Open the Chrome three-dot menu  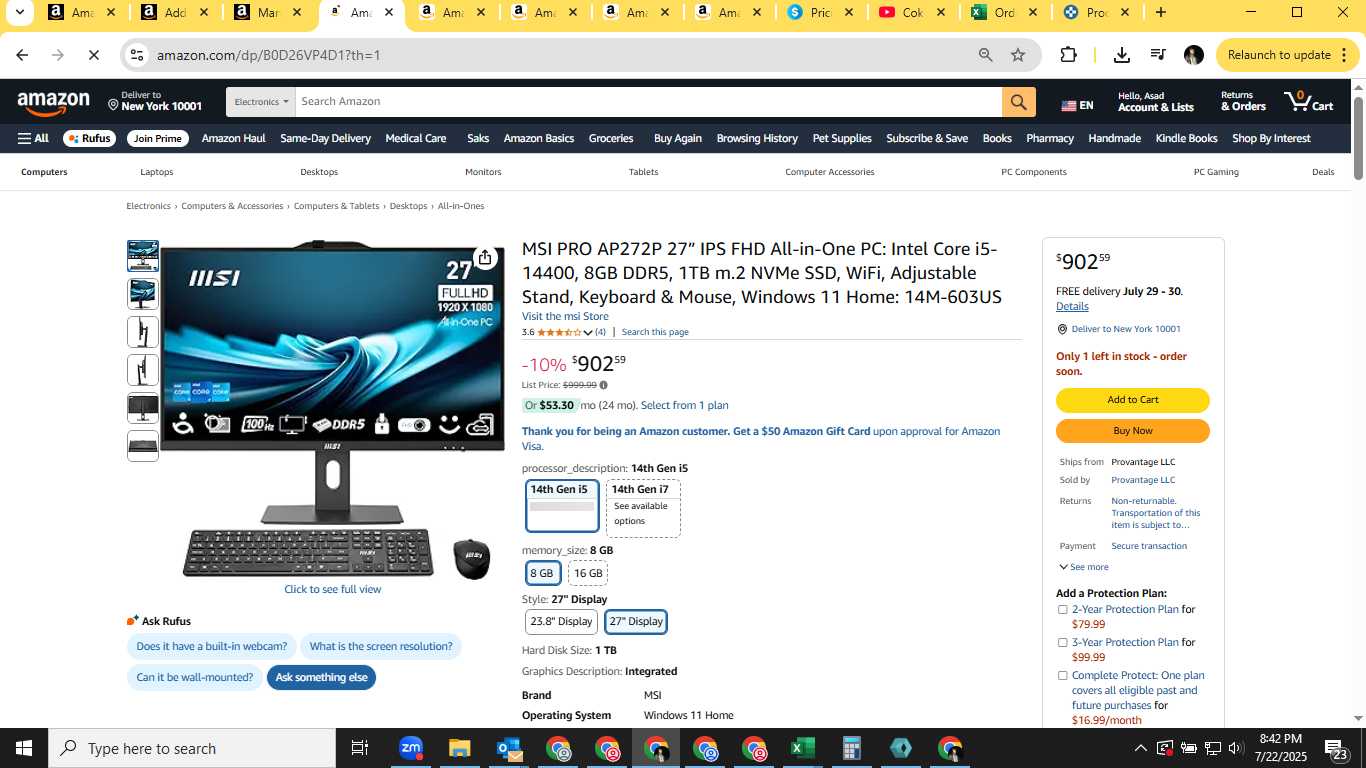(x=1343, y=55)
